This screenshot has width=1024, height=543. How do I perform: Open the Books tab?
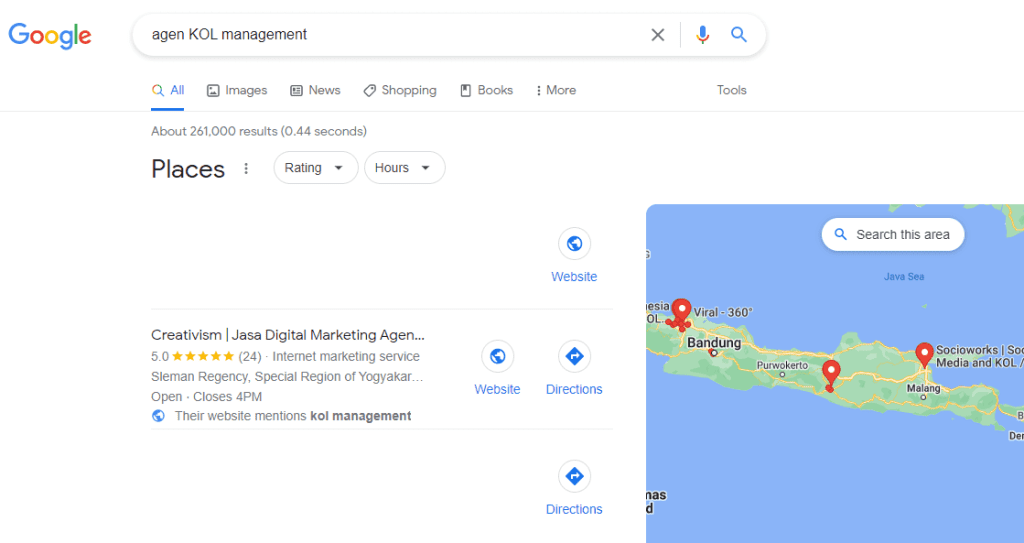point(487,90)
